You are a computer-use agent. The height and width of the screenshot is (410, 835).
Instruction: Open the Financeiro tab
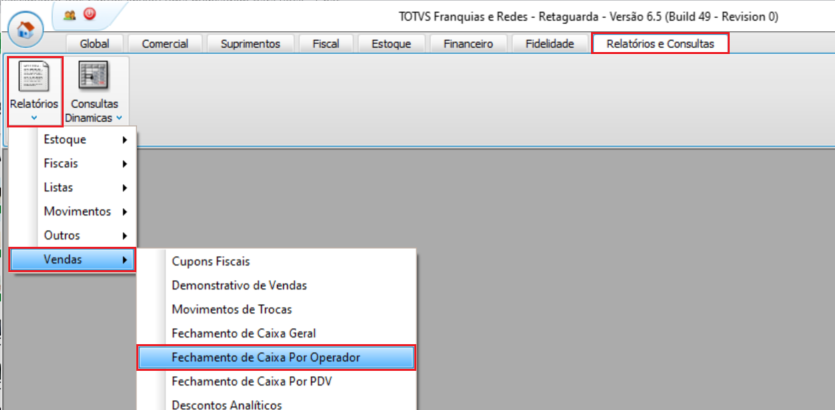(468, 44)
